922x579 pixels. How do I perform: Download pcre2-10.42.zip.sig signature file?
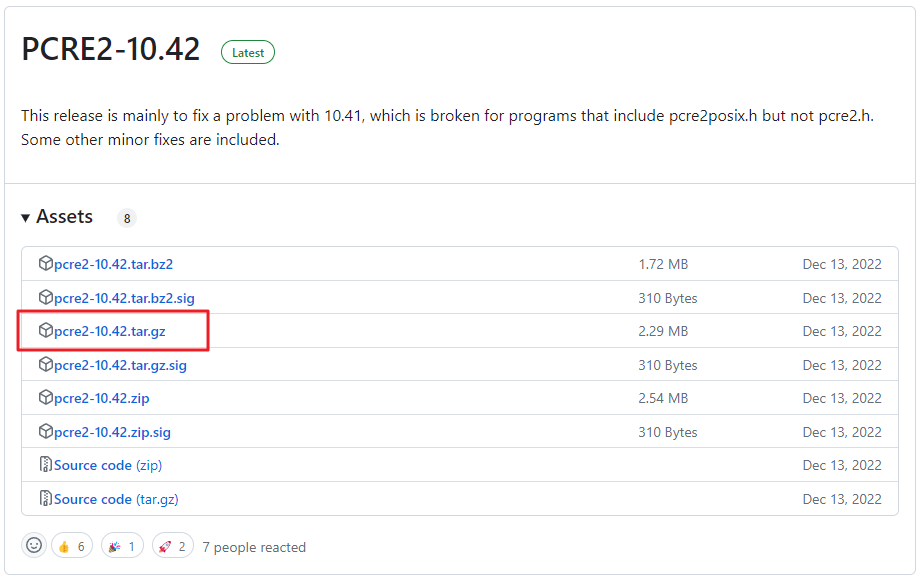(x=112, y=433)
